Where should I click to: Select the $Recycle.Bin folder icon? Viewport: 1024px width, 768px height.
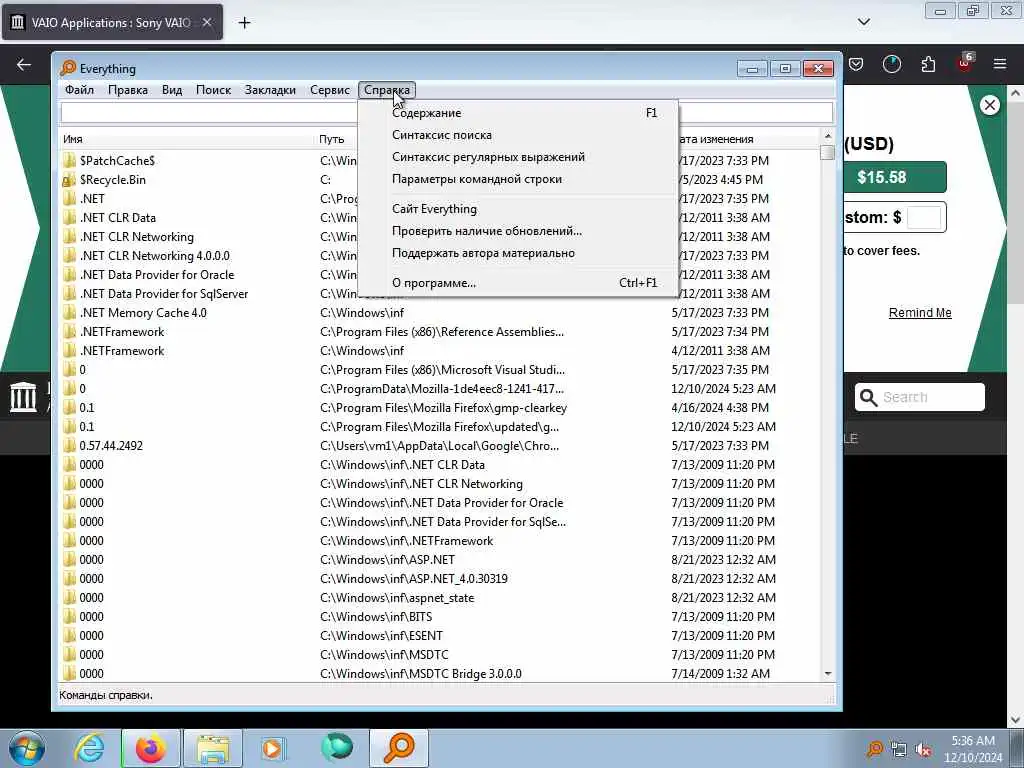click(x=69, y=180)
